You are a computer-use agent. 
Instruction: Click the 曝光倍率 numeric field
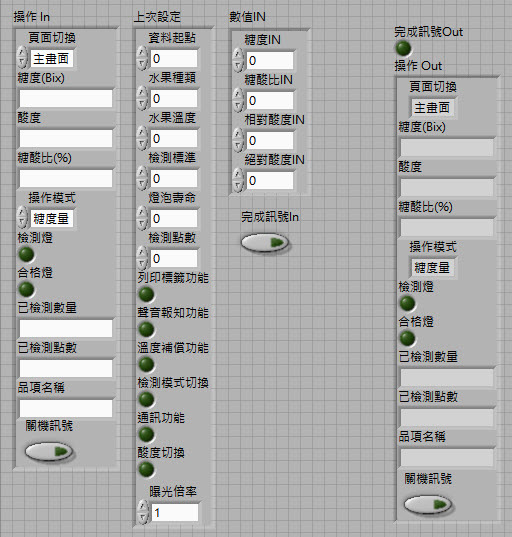pyautogui.click(x=175, y=513)
